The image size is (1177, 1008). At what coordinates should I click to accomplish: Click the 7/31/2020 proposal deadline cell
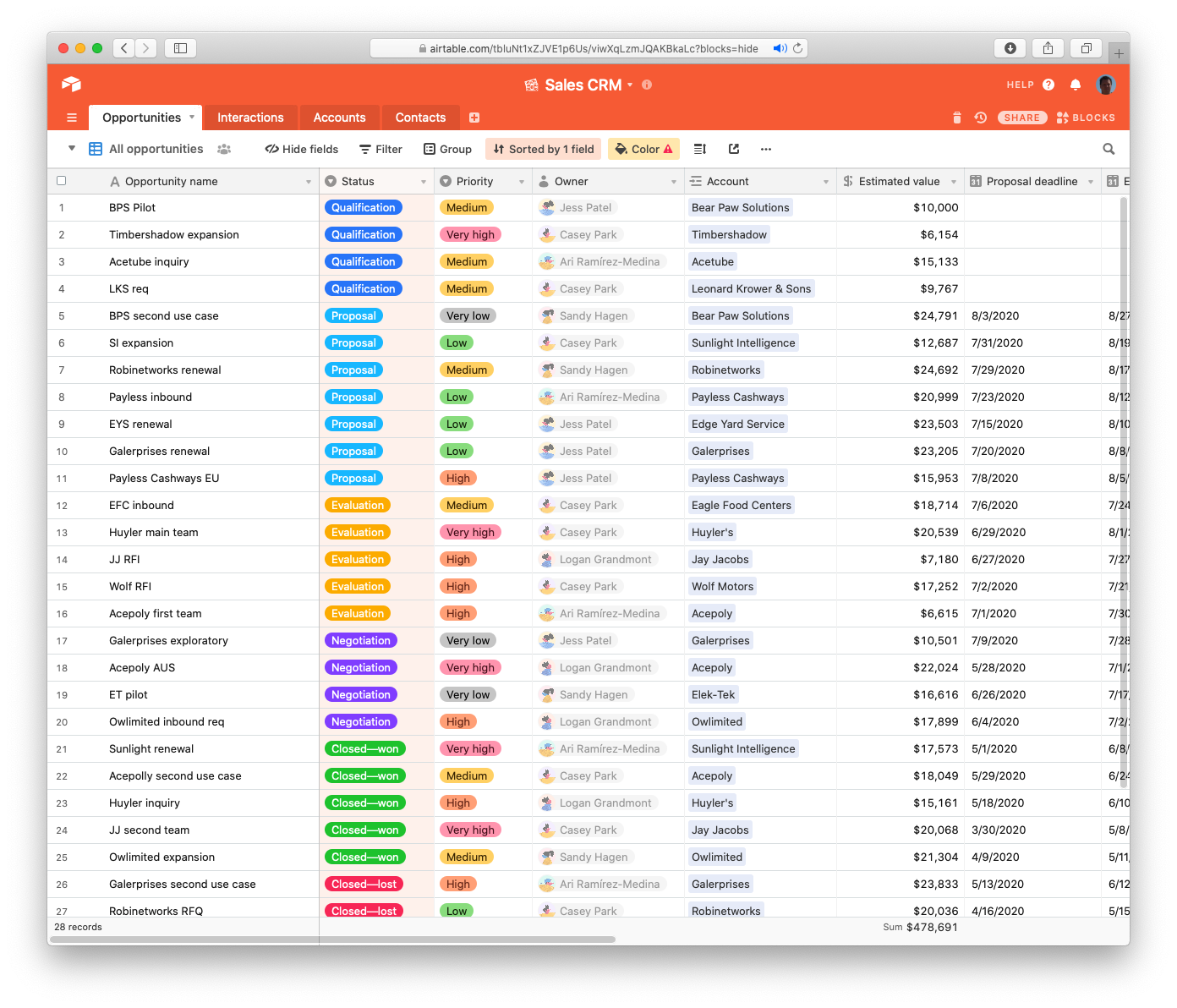(1032, 342)
